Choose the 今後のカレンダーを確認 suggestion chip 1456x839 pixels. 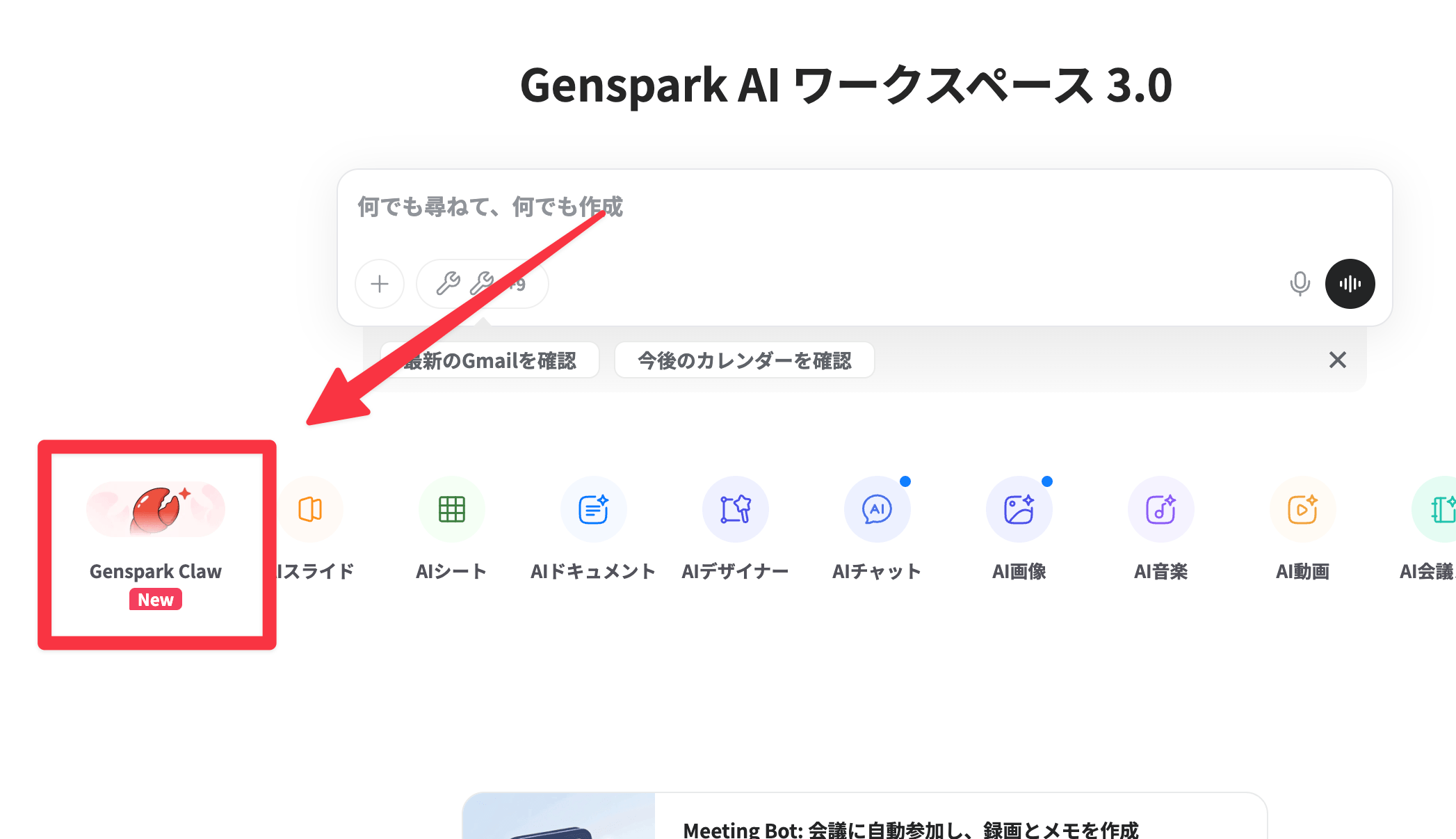(744, 360)
